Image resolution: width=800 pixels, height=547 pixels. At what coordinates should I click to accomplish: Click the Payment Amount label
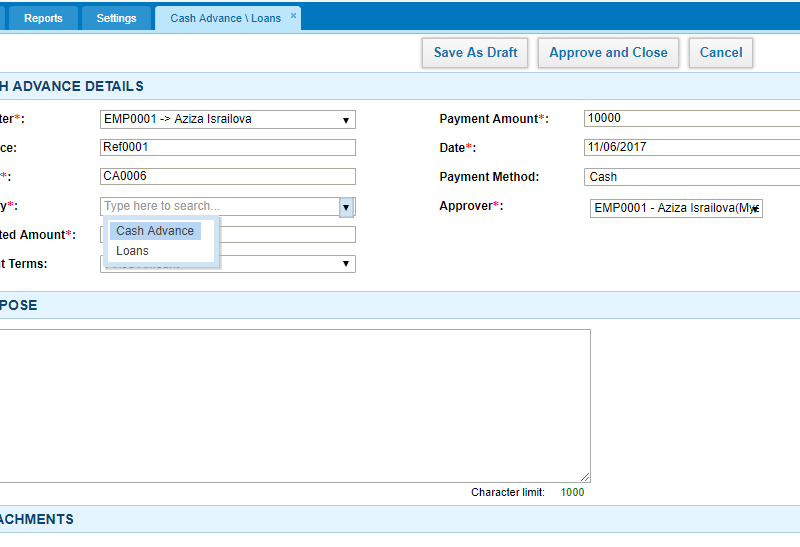coord(494,119)
